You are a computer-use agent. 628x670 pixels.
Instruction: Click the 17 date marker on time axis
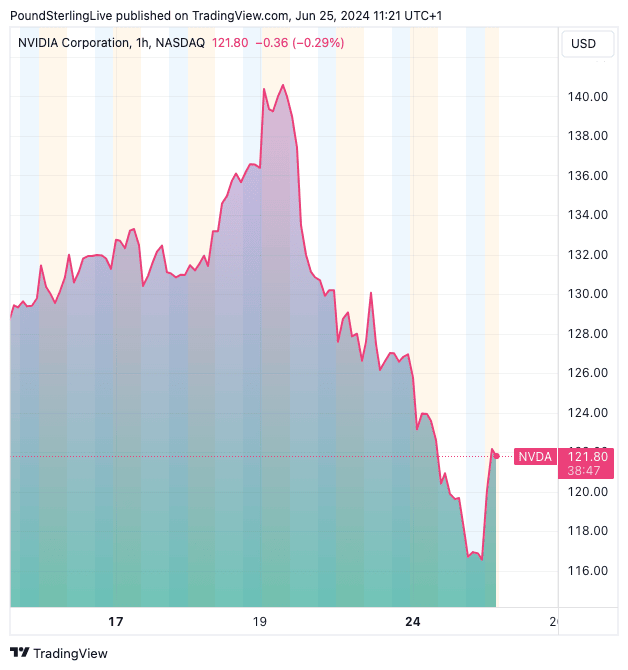[x=116, y=622]
